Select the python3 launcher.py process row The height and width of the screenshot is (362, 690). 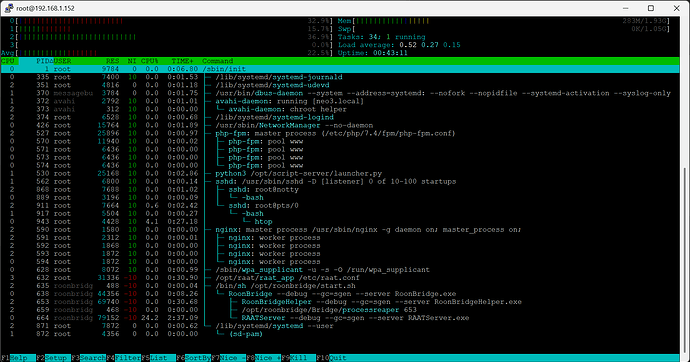point(340,173)
